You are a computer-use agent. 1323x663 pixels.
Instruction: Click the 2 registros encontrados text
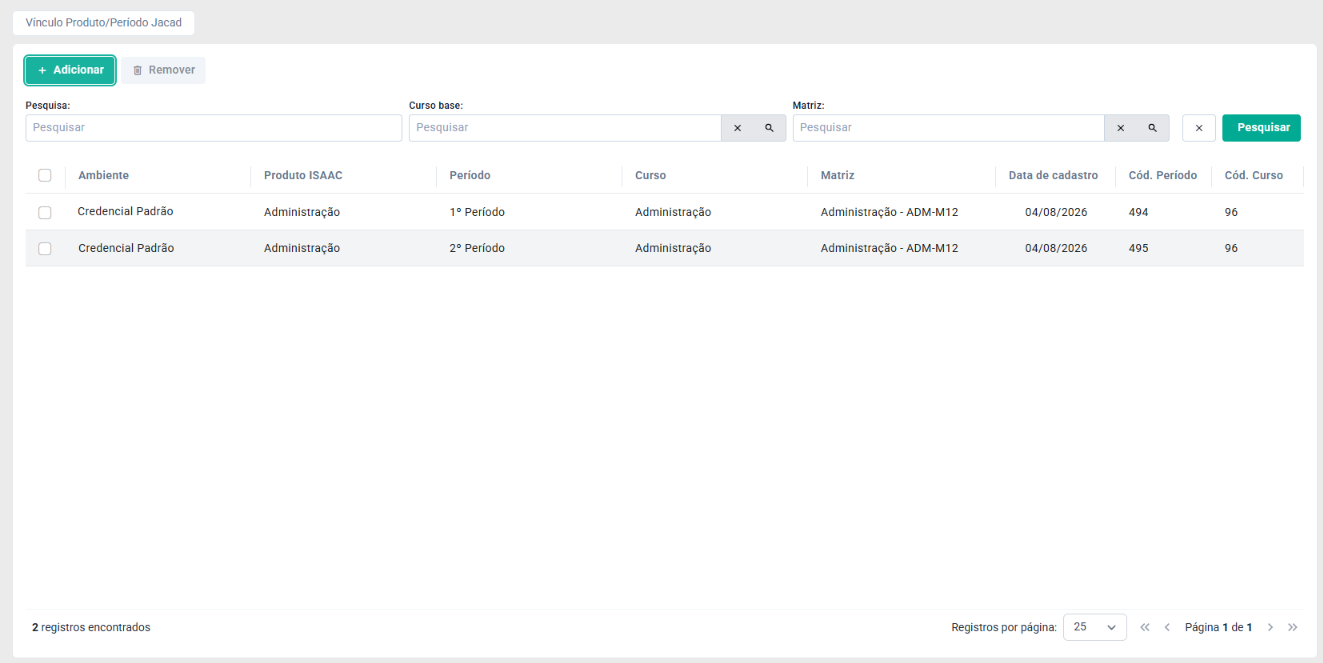[x=91, y=627]
